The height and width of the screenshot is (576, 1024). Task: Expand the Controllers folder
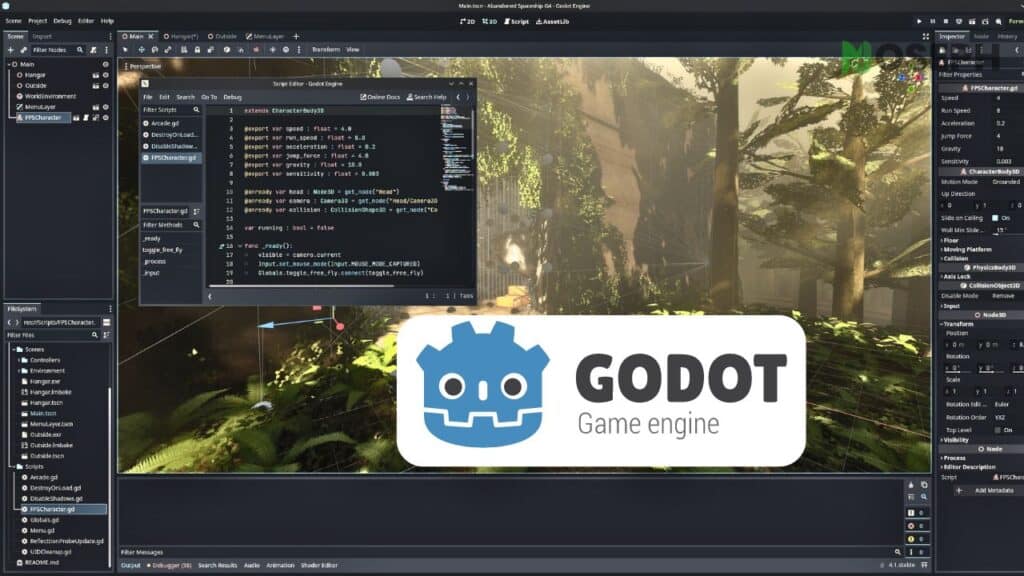18,360
